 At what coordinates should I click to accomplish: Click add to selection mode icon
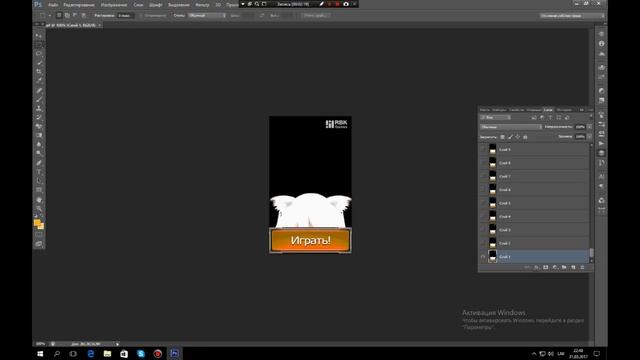67,16
